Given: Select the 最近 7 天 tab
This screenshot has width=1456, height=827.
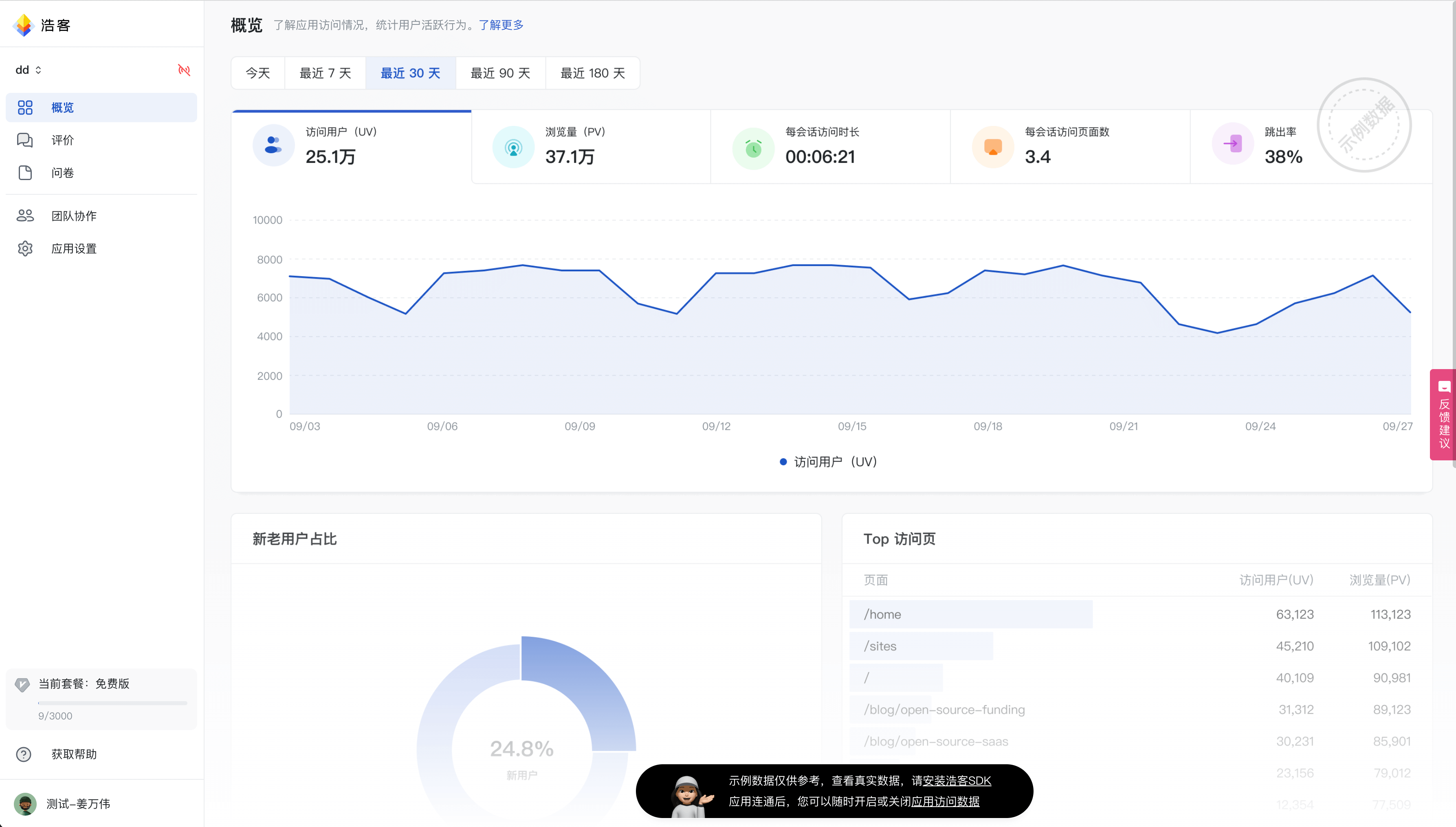Looking at the screenshot, I should click(x=326, y=73).
